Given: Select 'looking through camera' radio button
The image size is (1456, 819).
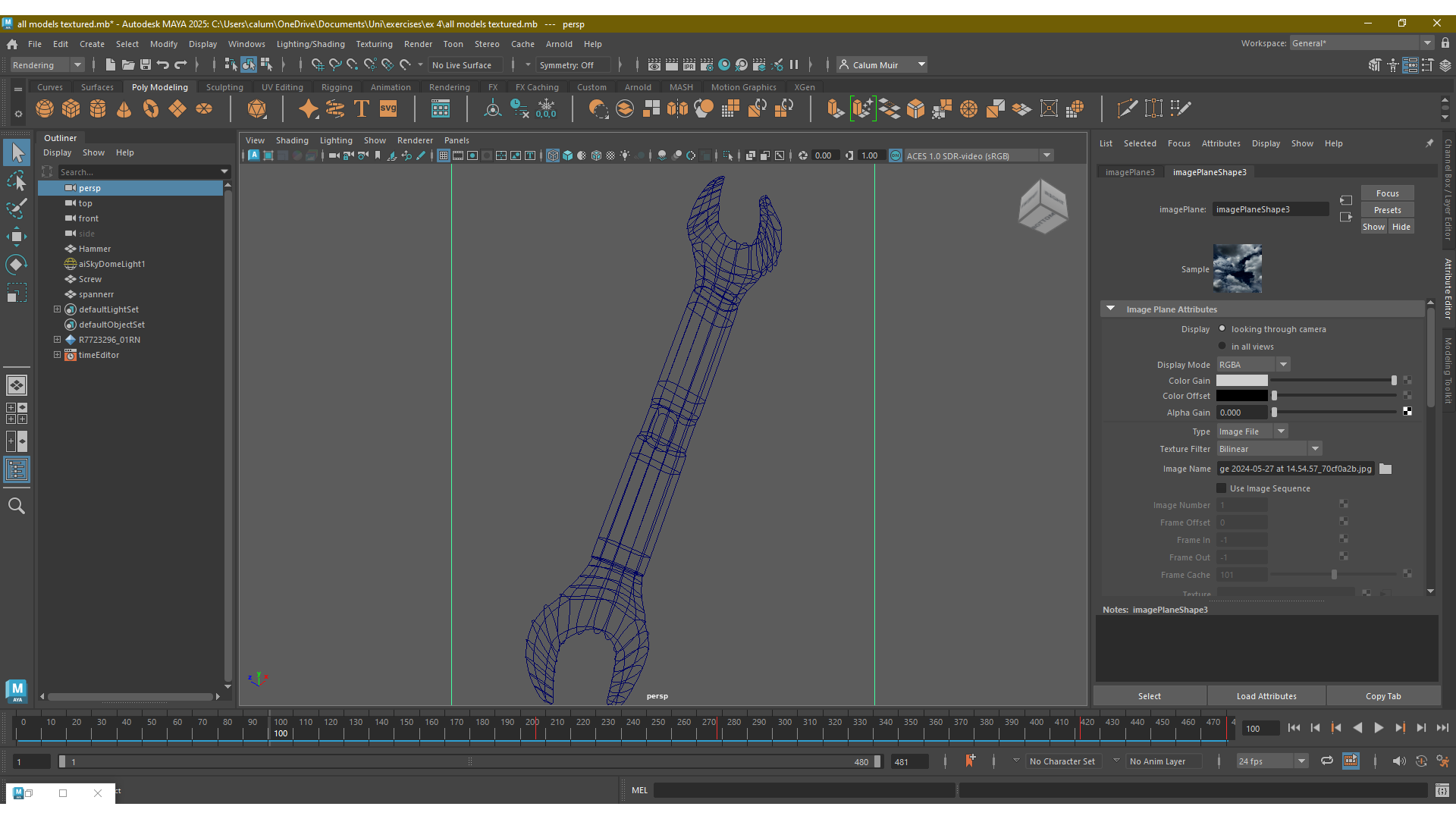Looking at the screenshot, I should pos(1222,329).
